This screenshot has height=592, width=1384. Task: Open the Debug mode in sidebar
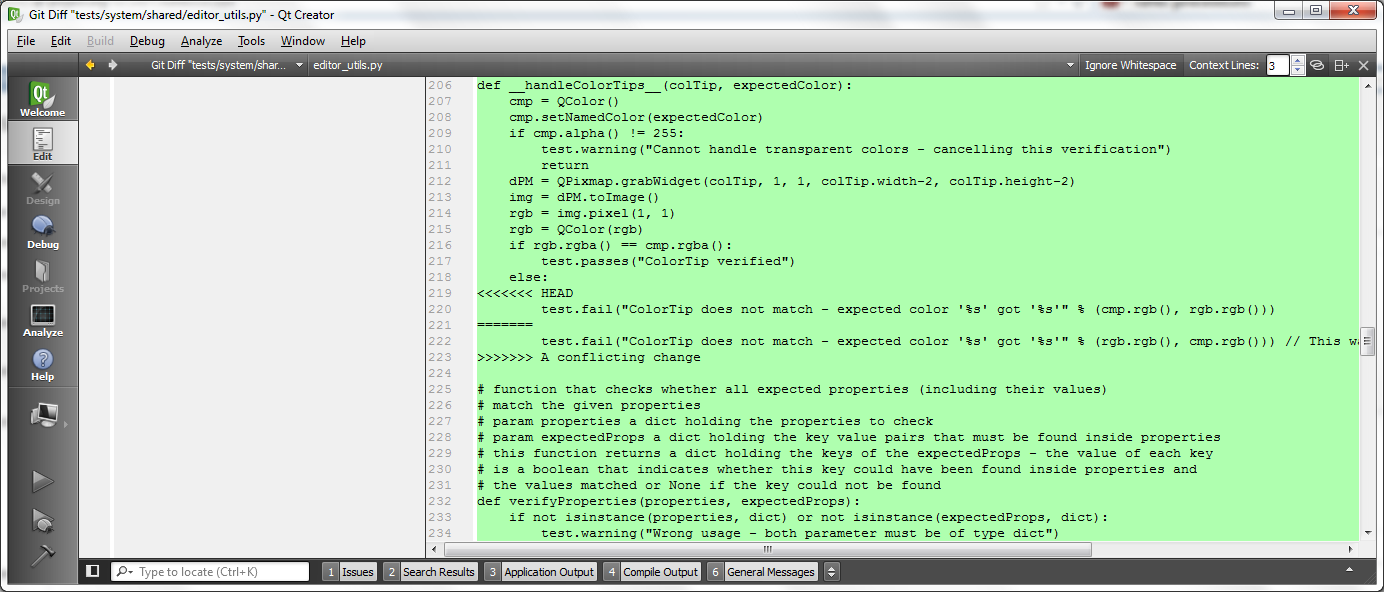coord(42,232)
